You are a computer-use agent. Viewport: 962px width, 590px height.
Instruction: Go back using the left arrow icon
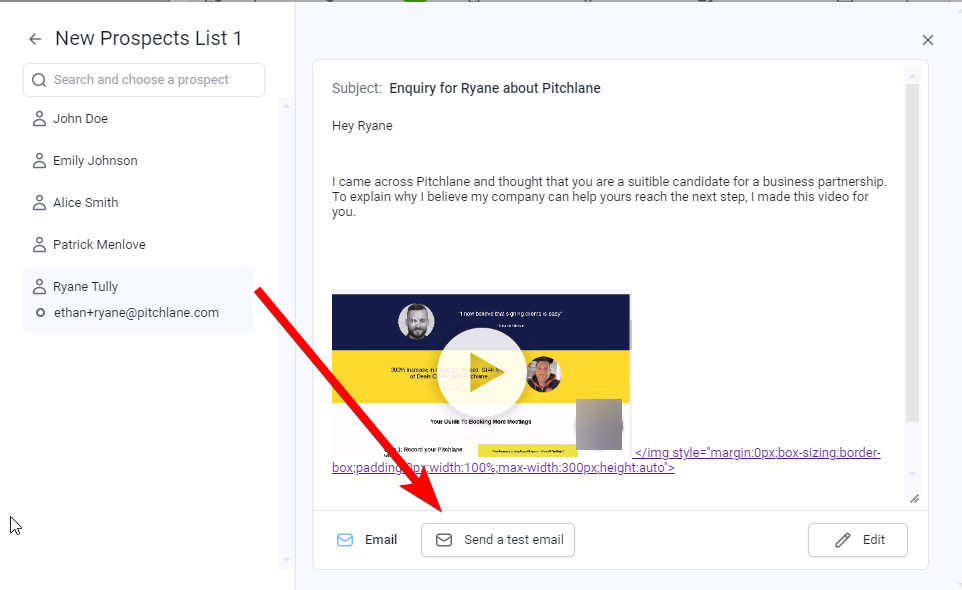pyautogui.click(x=35, y=39)
